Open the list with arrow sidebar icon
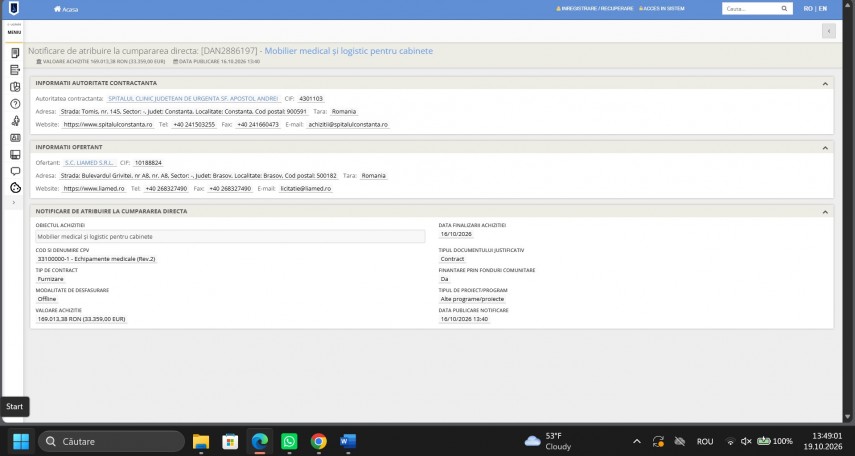The image size is (855, 456). coord(15,70)
